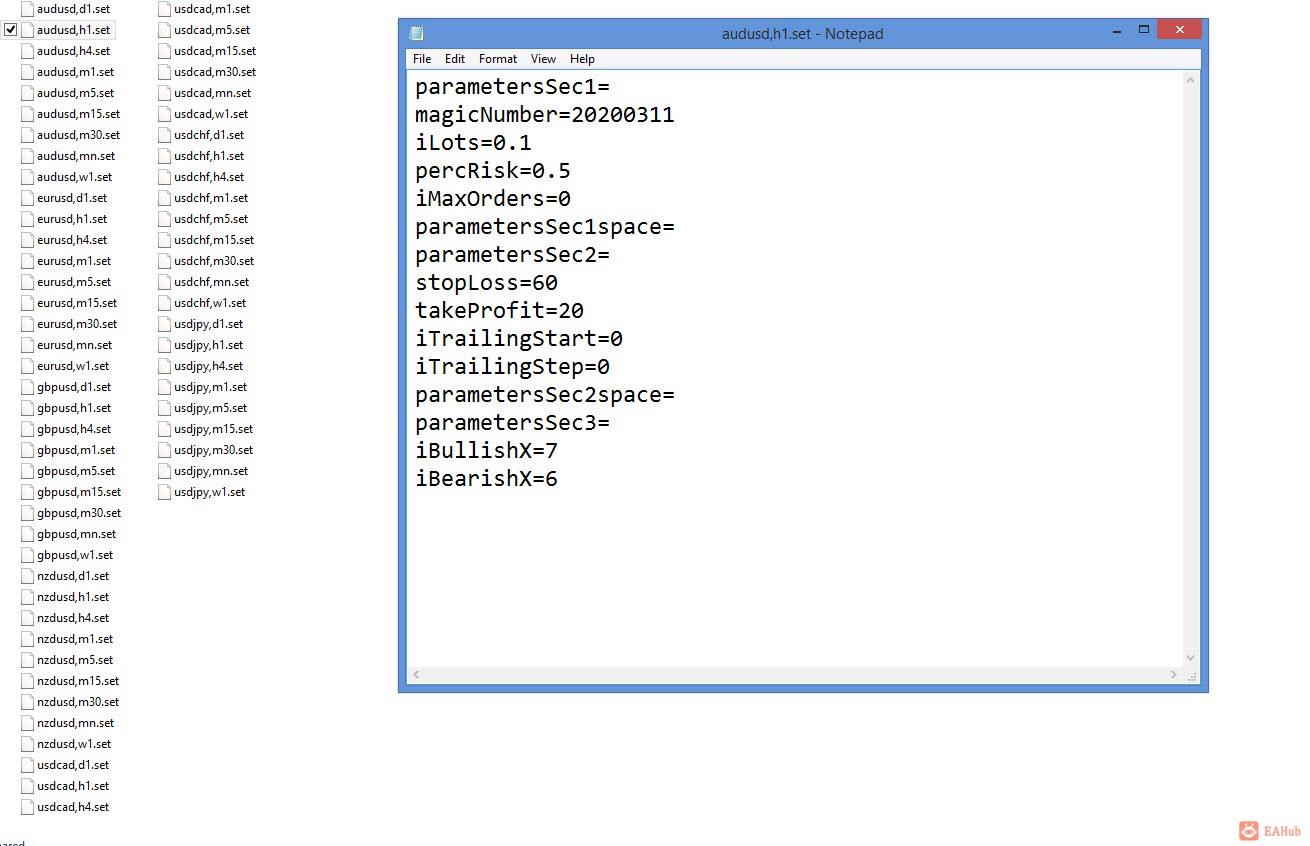Select the file name eurusd,m1.set
The height and width of the screenshot is (846, 1310).
(74, 261)
